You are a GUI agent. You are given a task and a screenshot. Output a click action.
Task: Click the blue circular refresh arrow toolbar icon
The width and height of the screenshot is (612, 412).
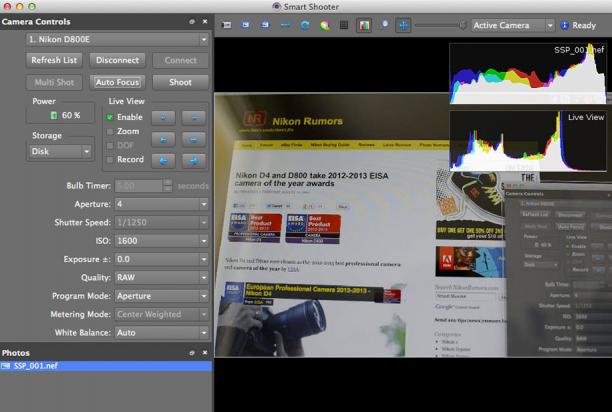point(305,25)
